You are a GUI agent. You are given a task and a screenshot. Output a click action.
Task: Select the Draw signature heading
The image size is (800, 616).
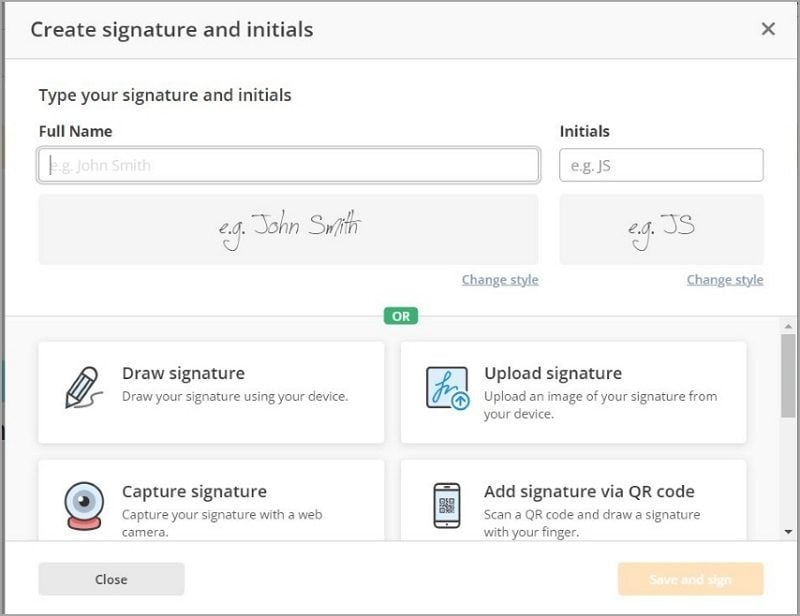pyautogui.click(x=183, y=373)
